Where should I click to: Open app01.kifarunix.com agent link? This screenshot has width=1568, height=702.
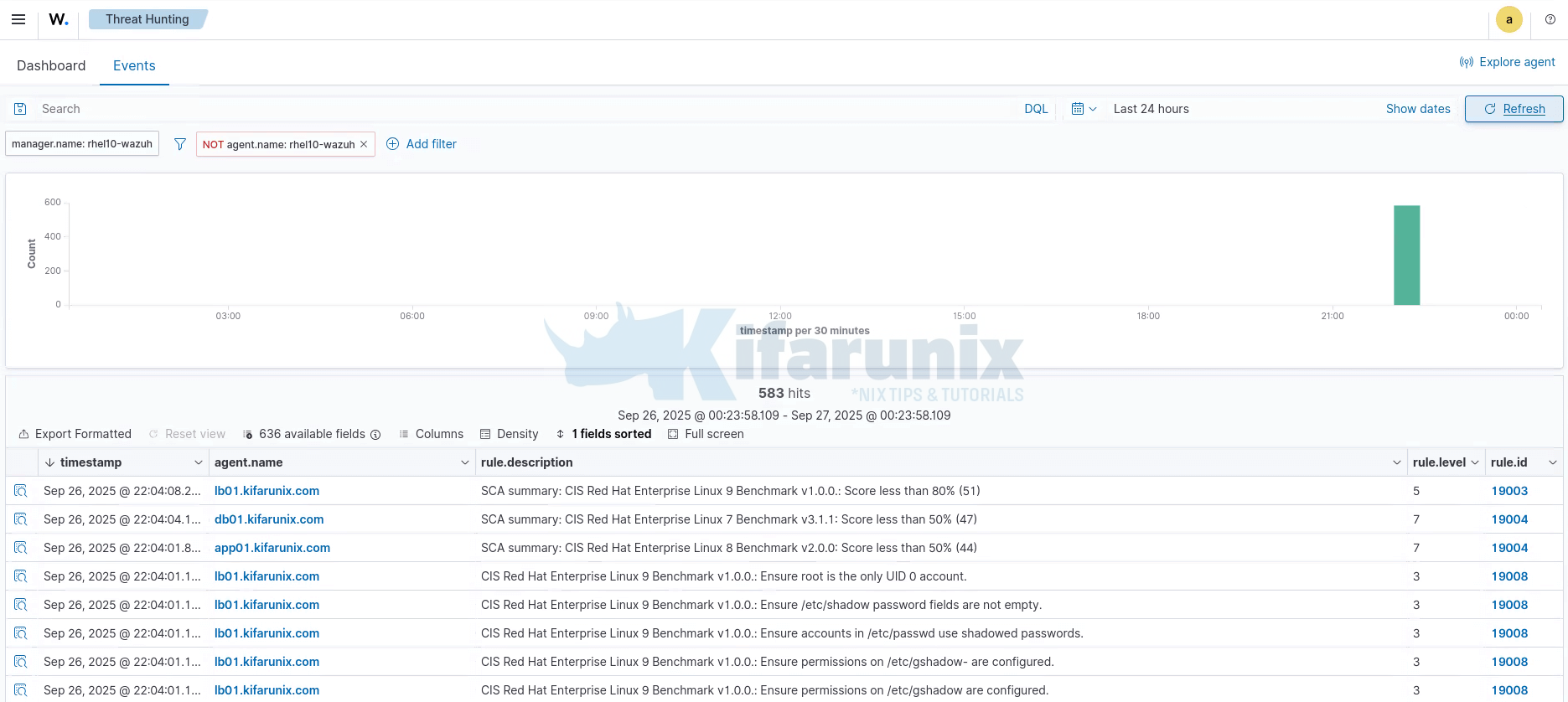click(x=272, y=548)
